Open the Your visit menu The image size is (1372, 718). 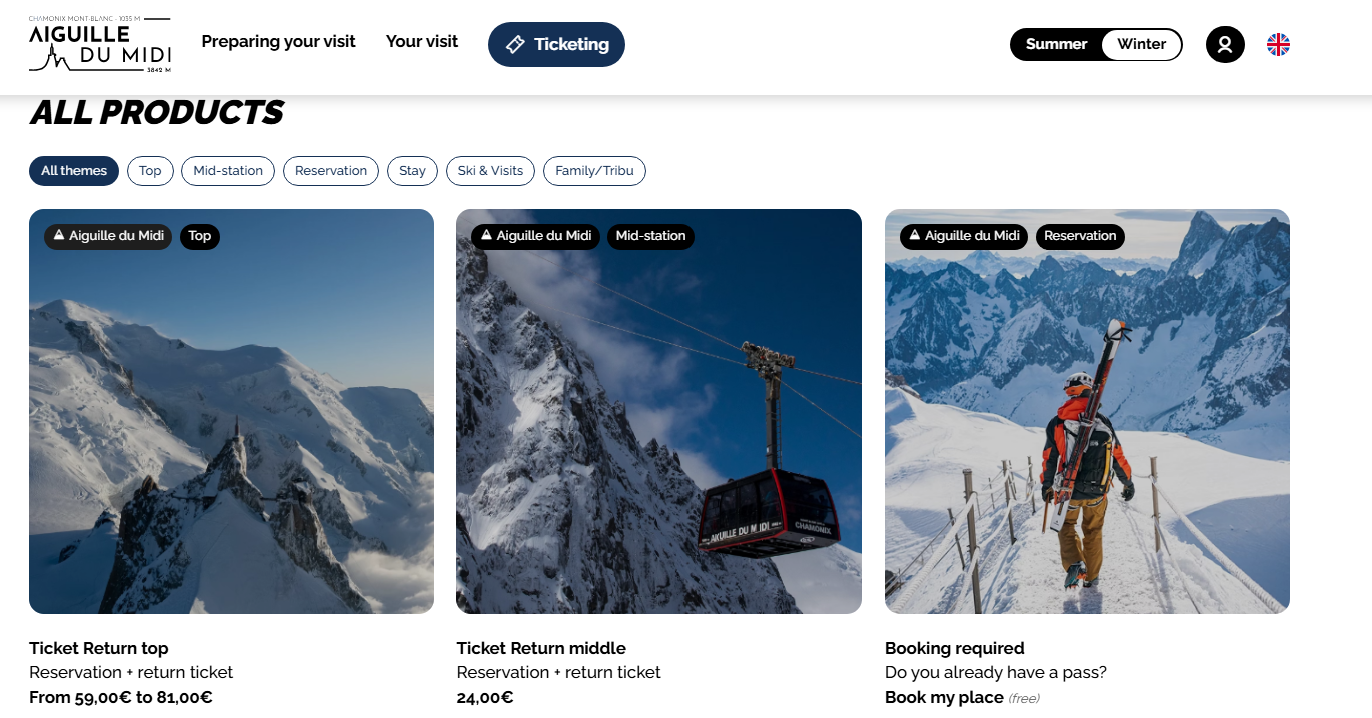click(422, 42)
